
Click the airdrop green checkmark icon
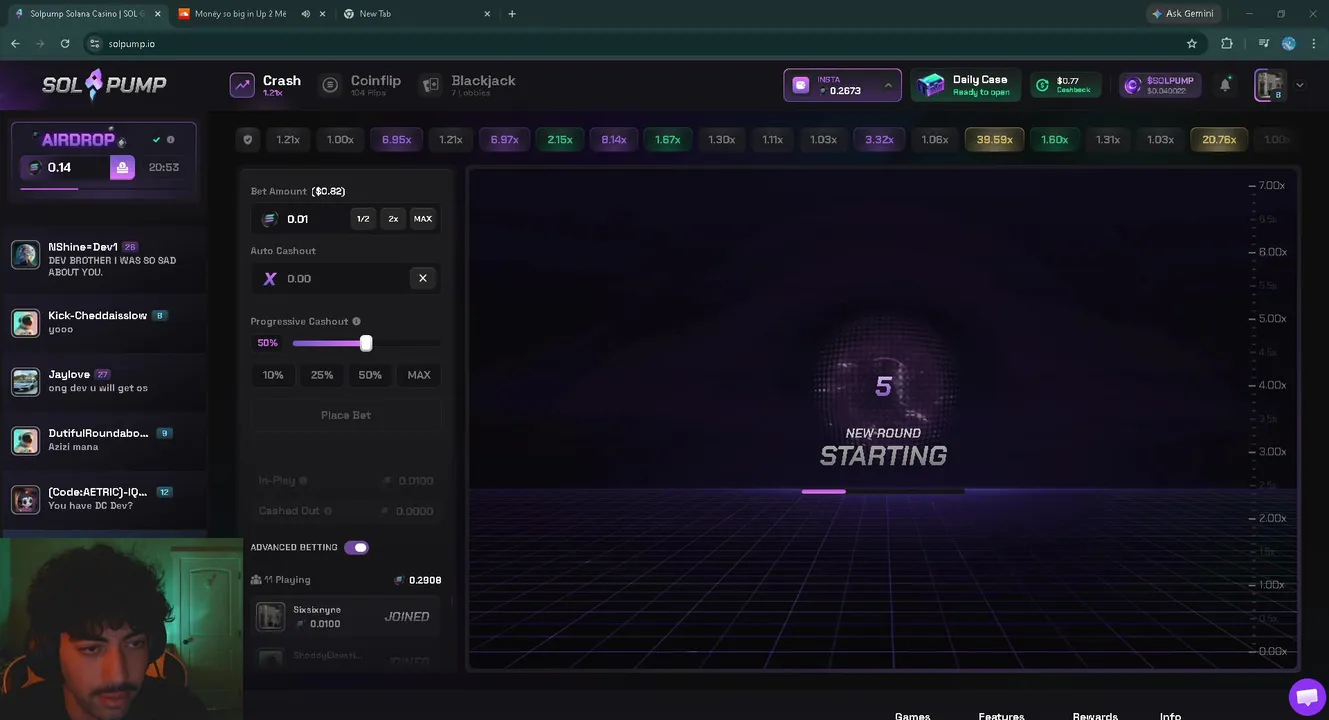click(156, 140)
